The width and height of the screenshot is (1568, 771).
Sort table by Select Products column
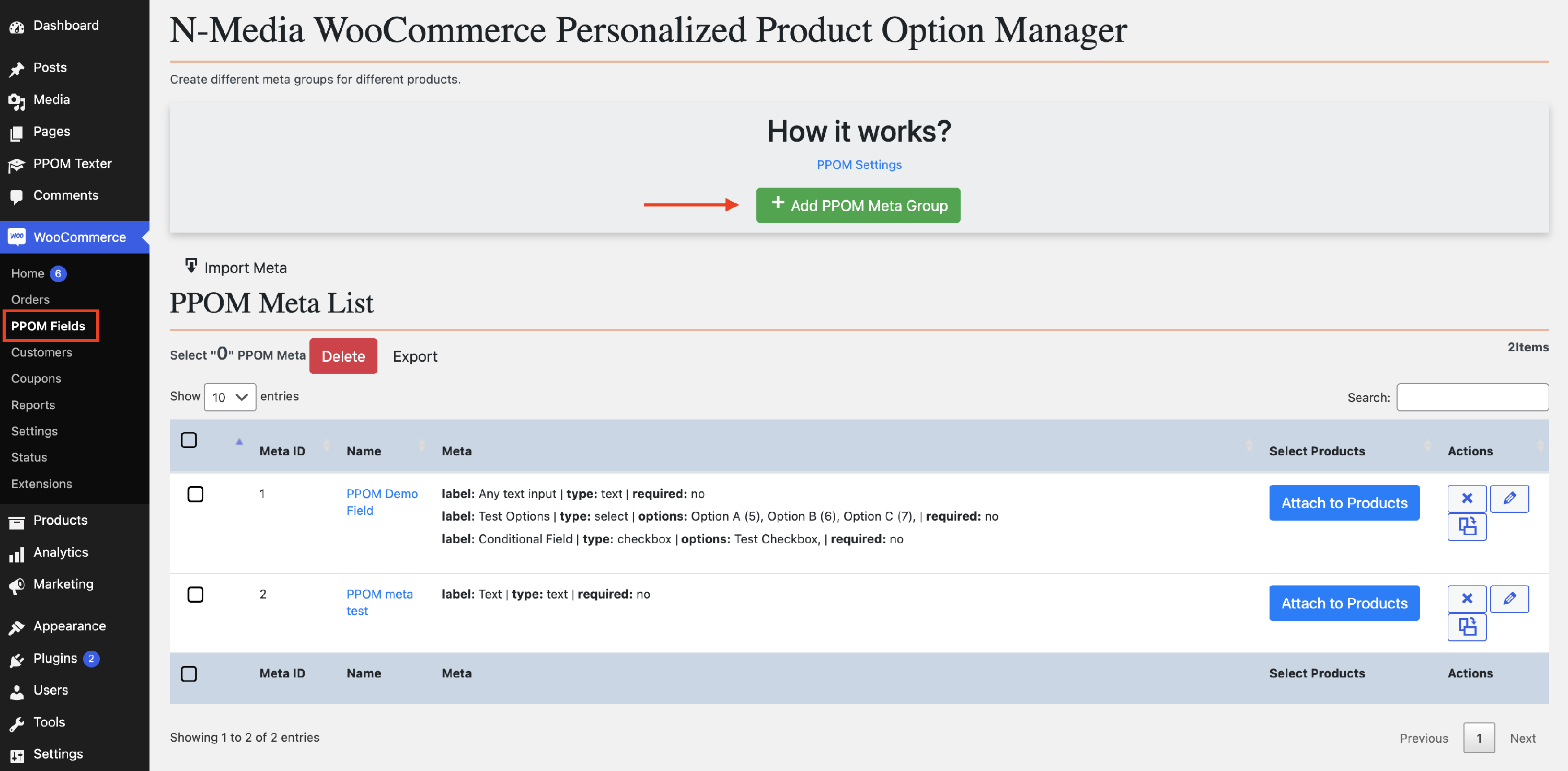[x=1317, y=451]
